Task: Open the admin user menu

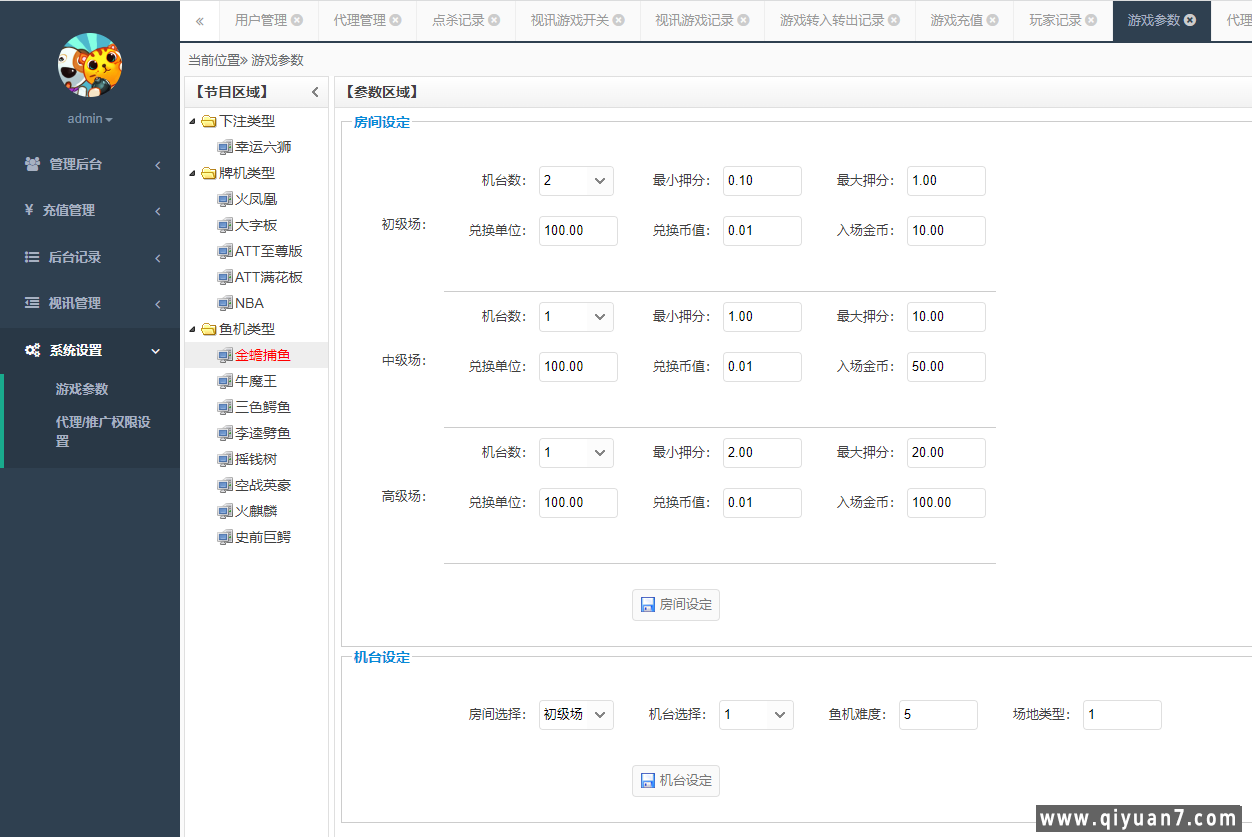Action: (89, 118)
